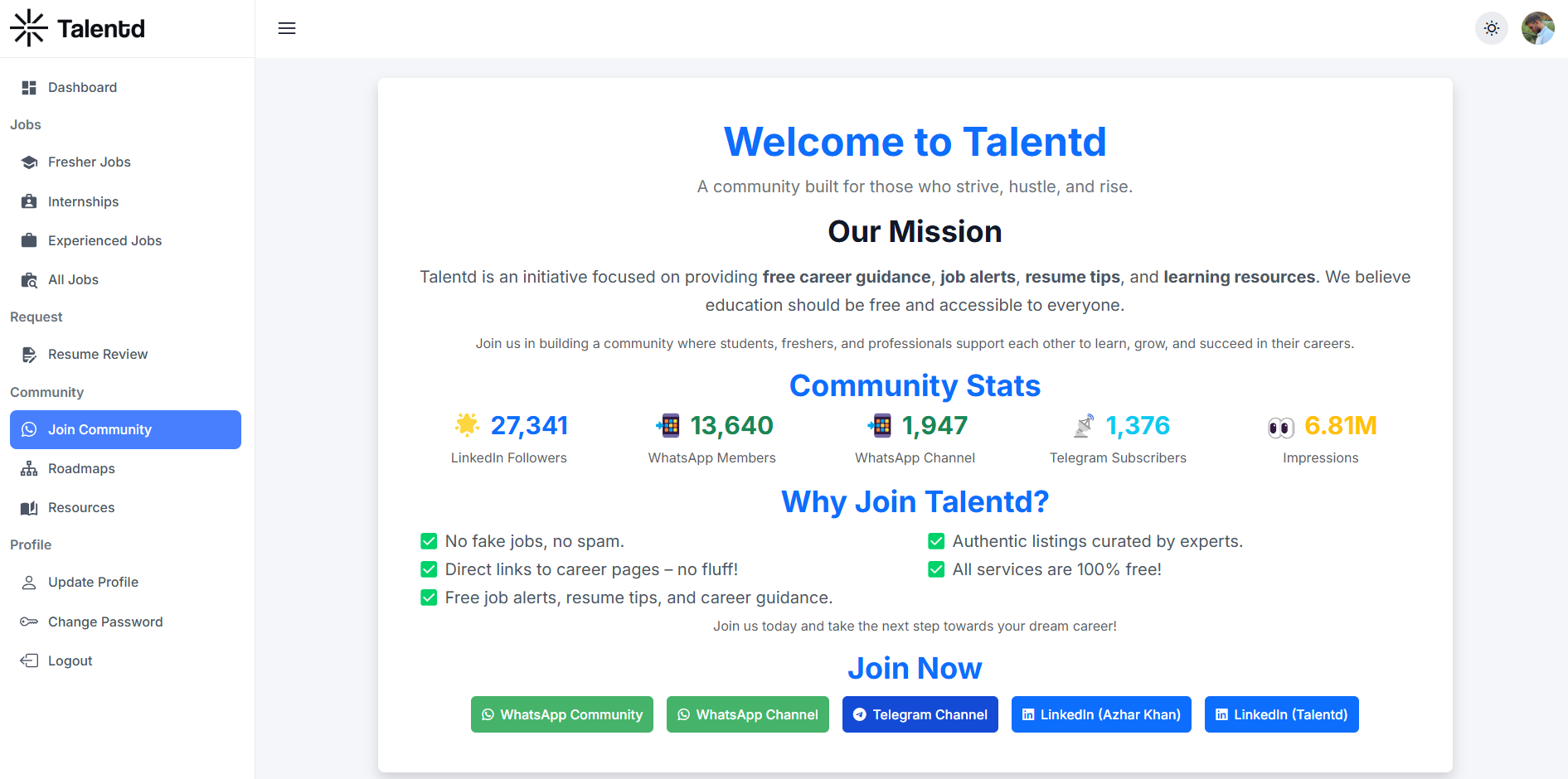1568x779 pixels.
Task: Click the Welcome to Talentd heading
Action: click(x=915, y=142)
